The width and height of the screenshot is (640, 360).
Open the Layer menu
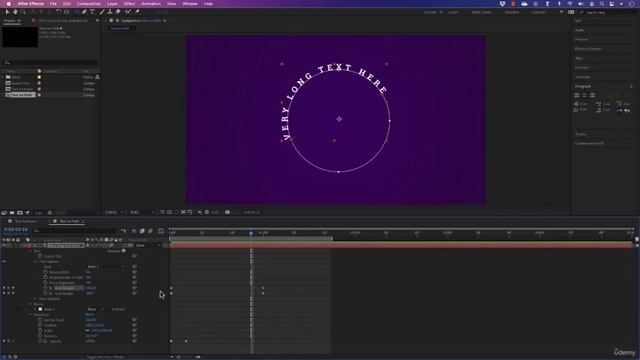tap(112, 4)
